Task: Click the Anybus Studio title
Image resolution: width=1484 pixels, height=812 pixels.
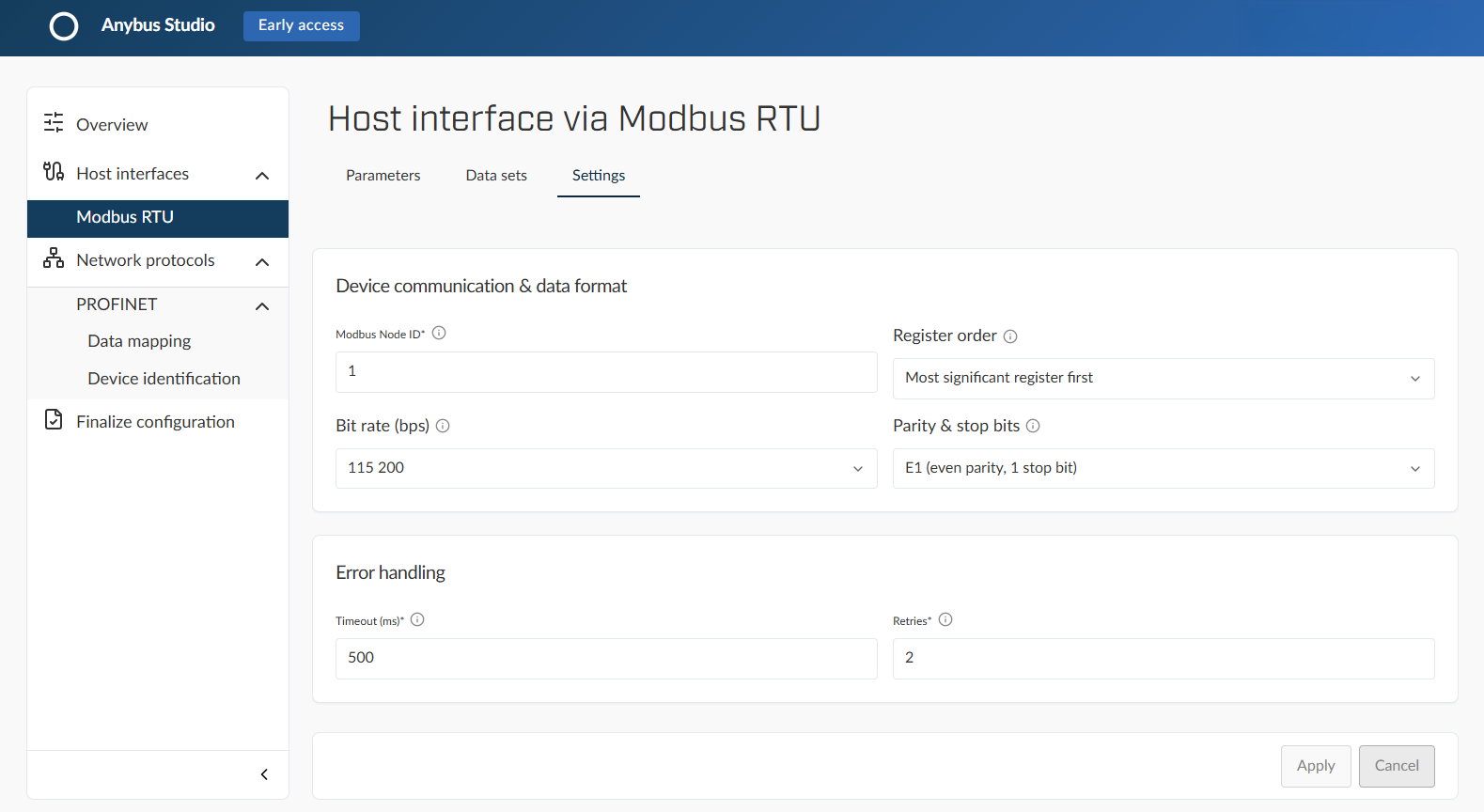Action: click(x=158, y=25)
